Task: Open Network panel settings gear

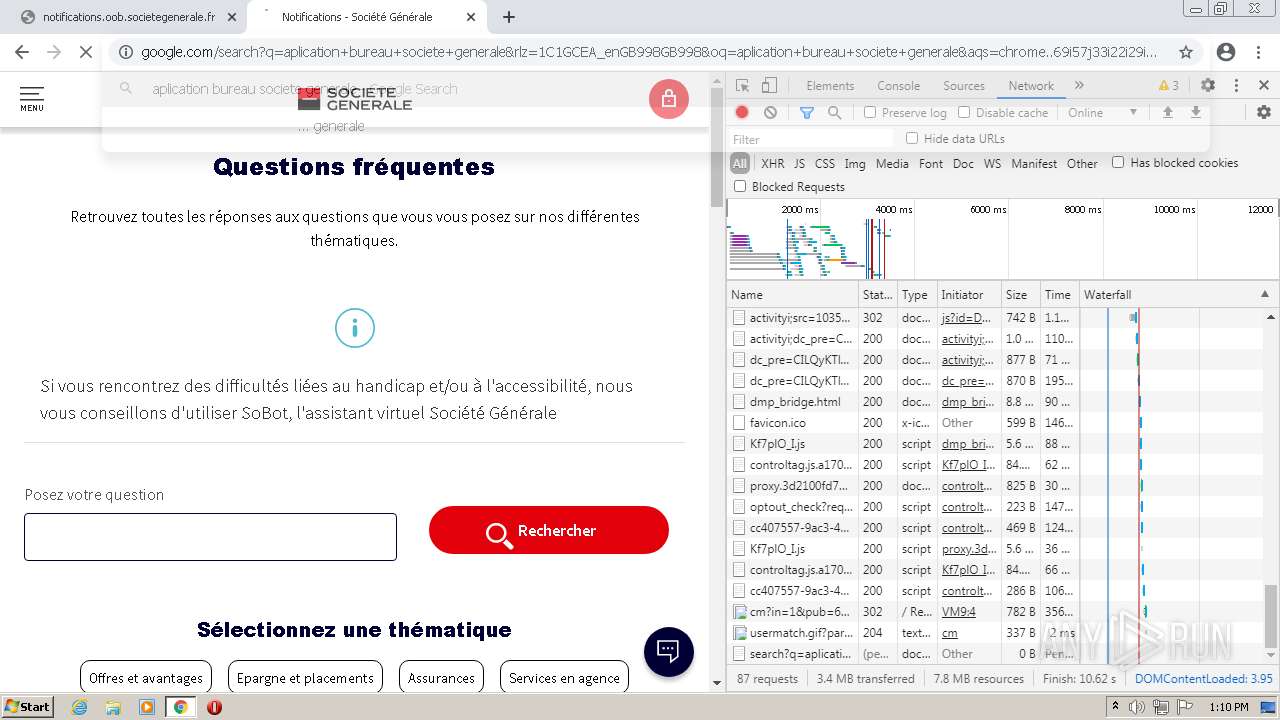Action: tap(1264, 113)
